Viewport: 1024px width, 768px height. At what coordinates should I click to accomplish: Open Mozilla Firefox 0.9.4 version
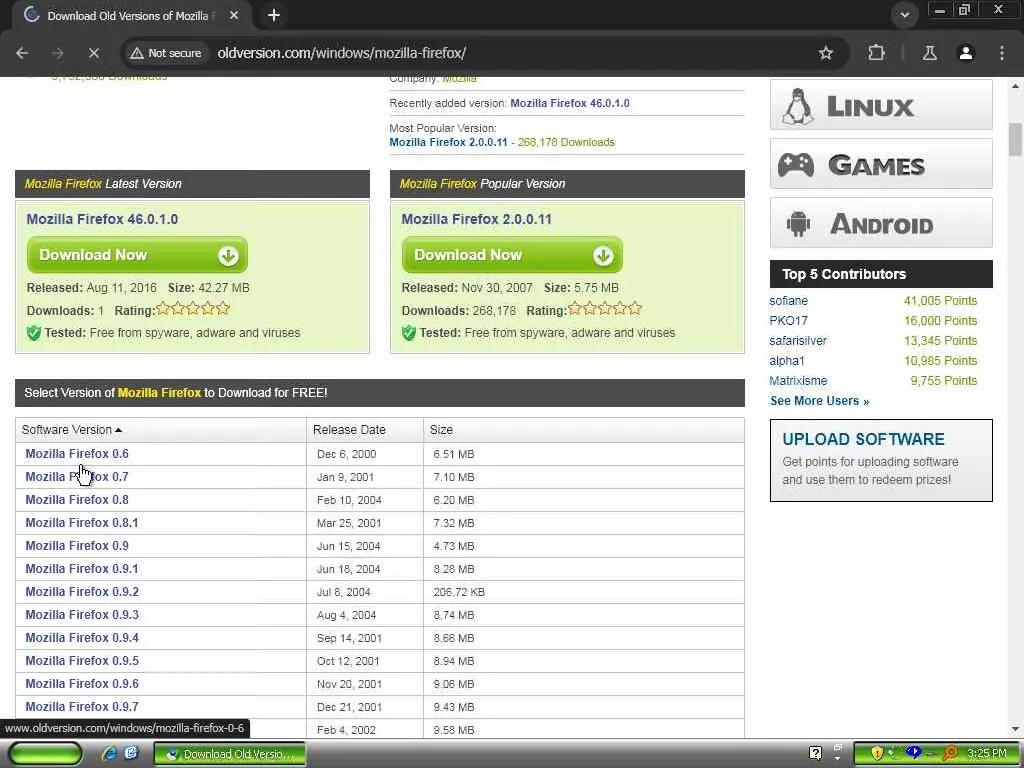82,638
